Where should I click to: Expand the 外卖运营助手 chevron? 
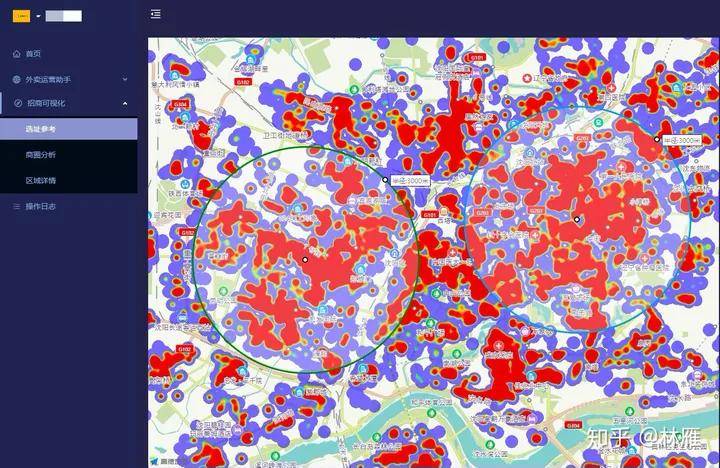pyautogui.click(x=125, y=79)
